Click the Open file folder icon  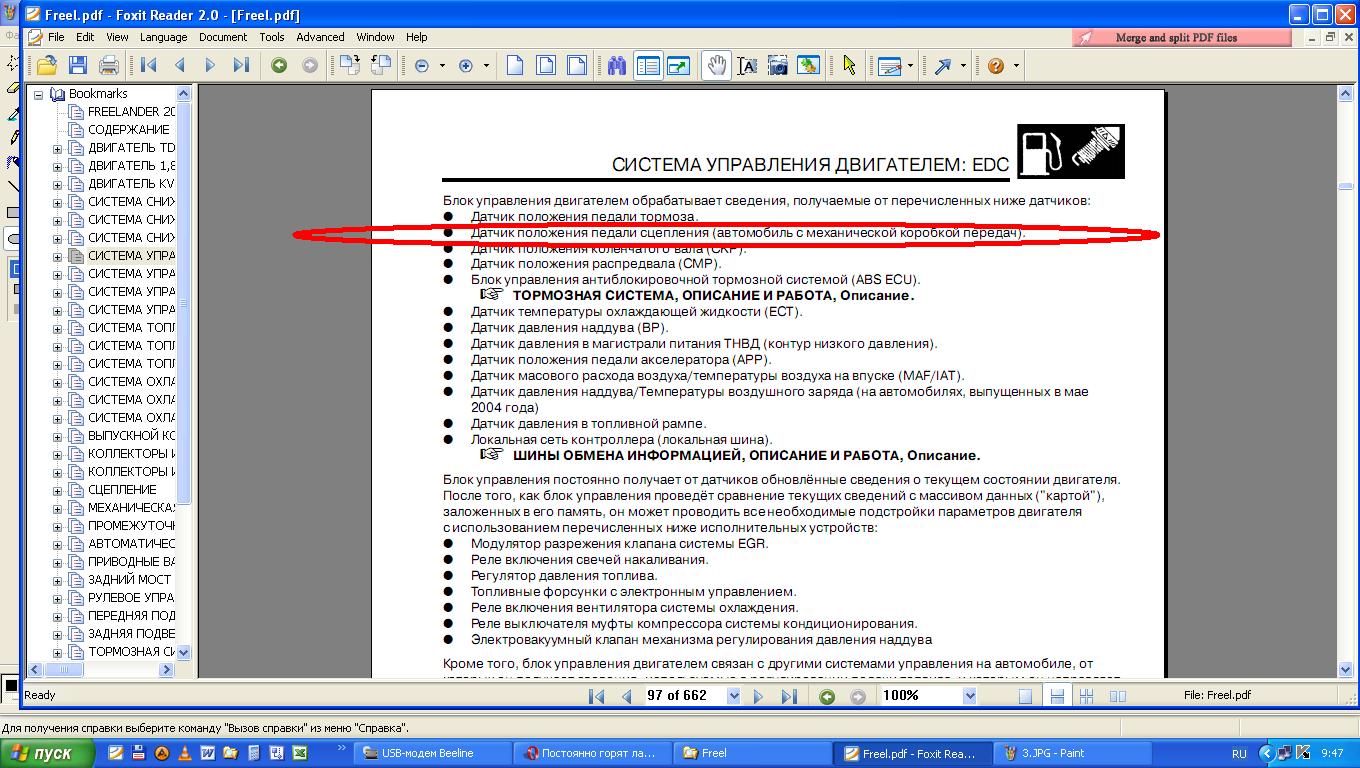click(x=46, y=66)
